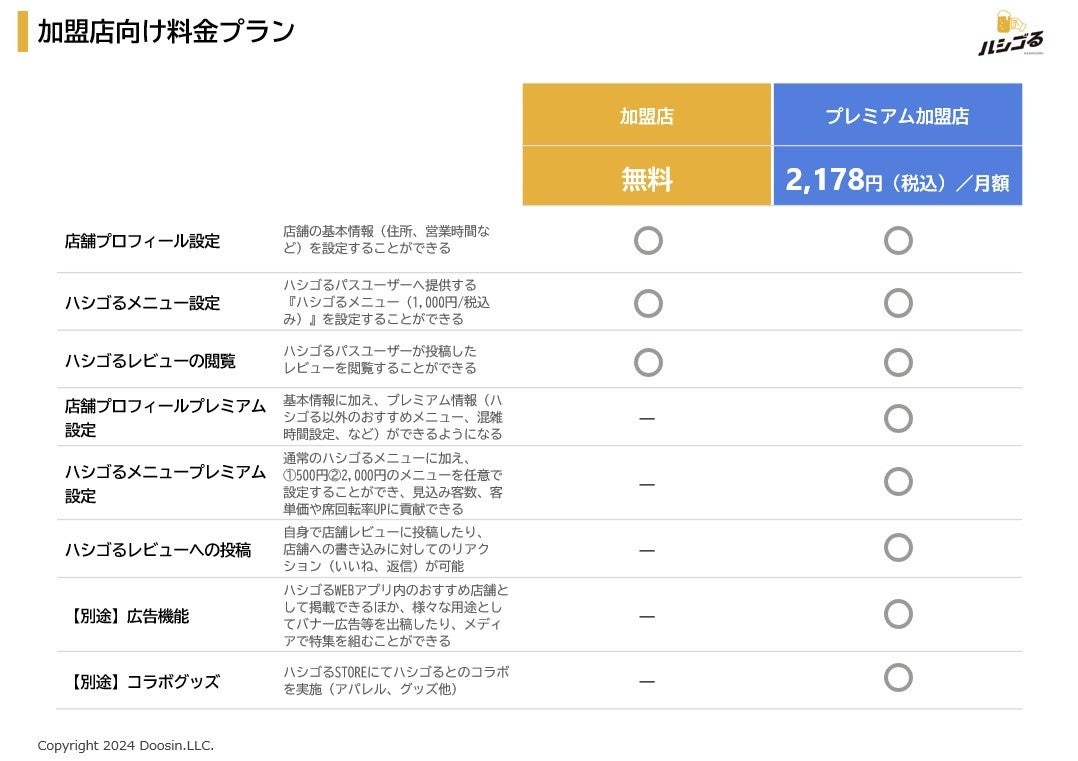This screenshot has height=761, width=1078.
Task: Click the プレミアム加盟店 circle for 店舗プロフィール設定
Action: (898, 241)
